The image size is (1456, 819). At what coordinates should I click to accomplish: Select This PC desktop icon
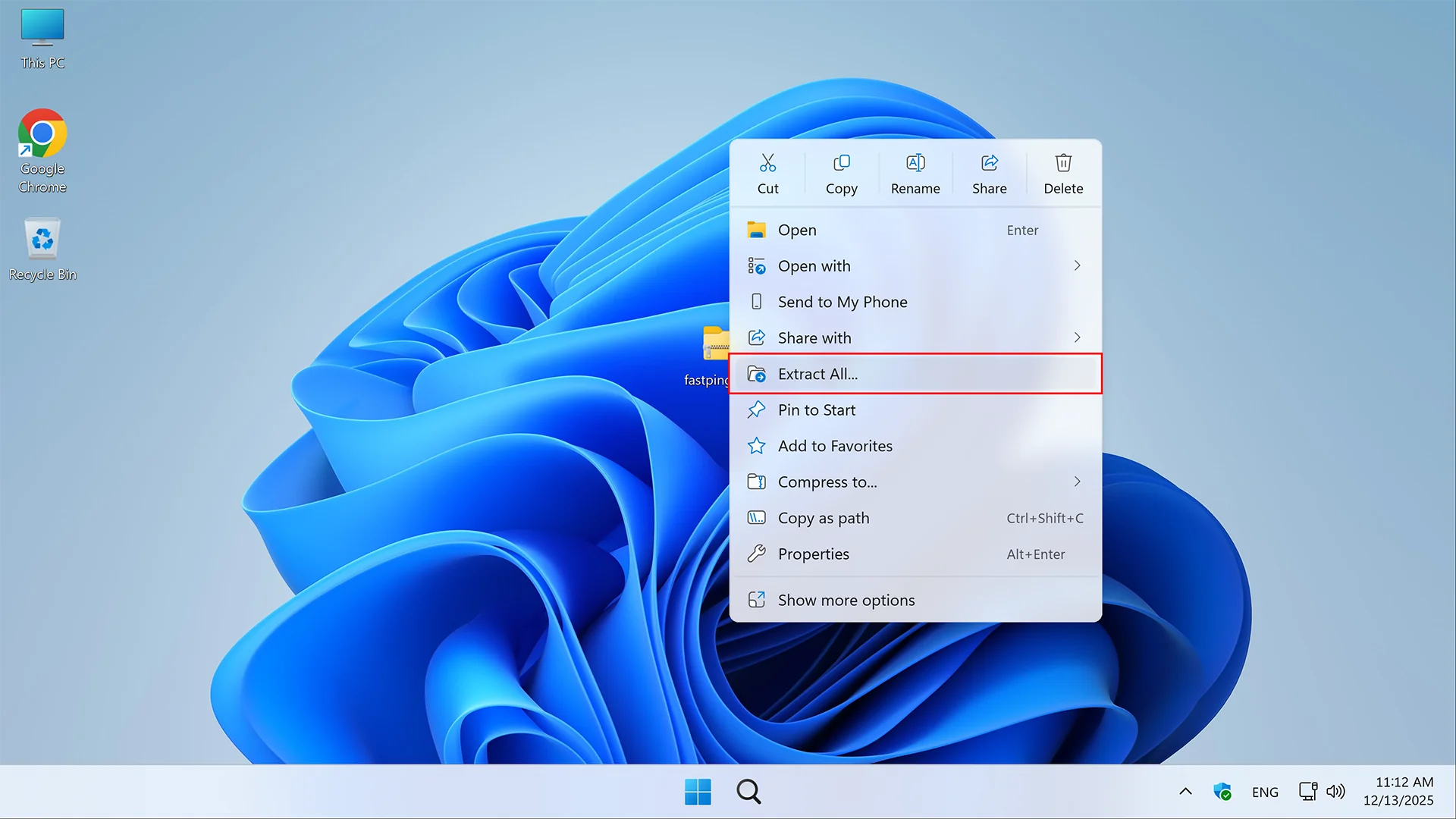(42, 29)
